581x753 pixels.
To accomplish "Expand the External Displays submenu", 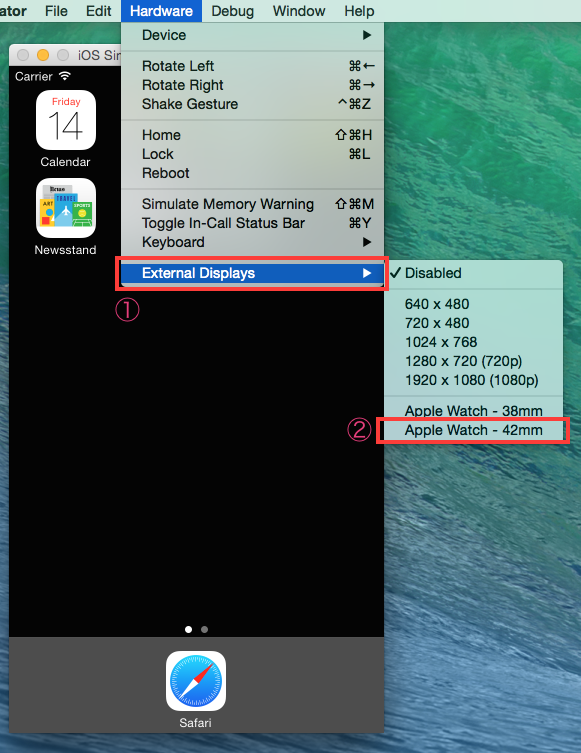I will click(x=253, y=273).
